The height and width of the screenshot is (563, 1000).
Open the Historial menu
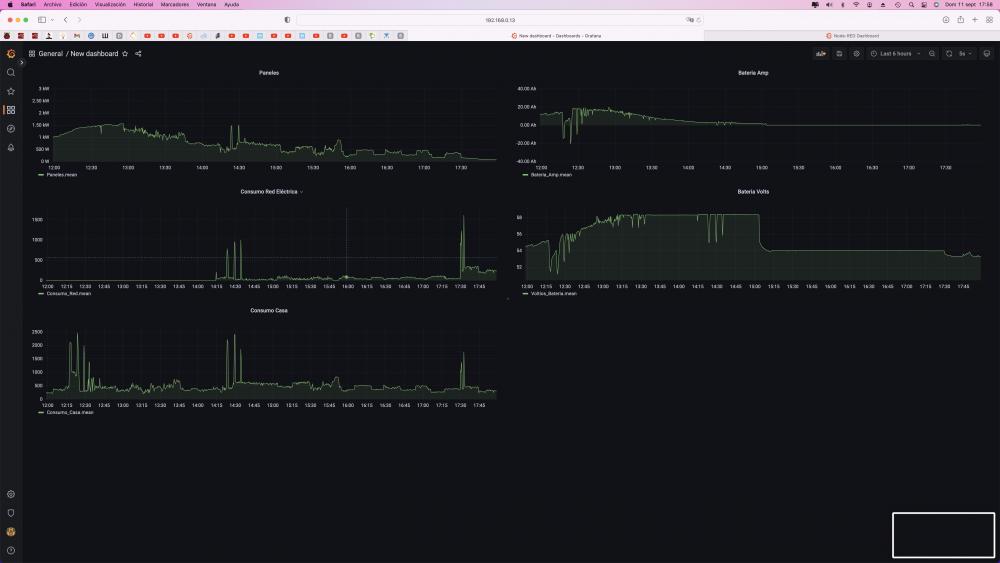tap(143, 4)
